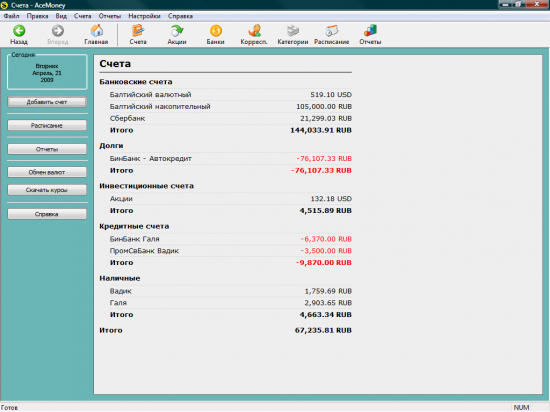Open the Настройки menu
Screen dimensions: 550x412
pyautogui.click(x=144, y=16)
